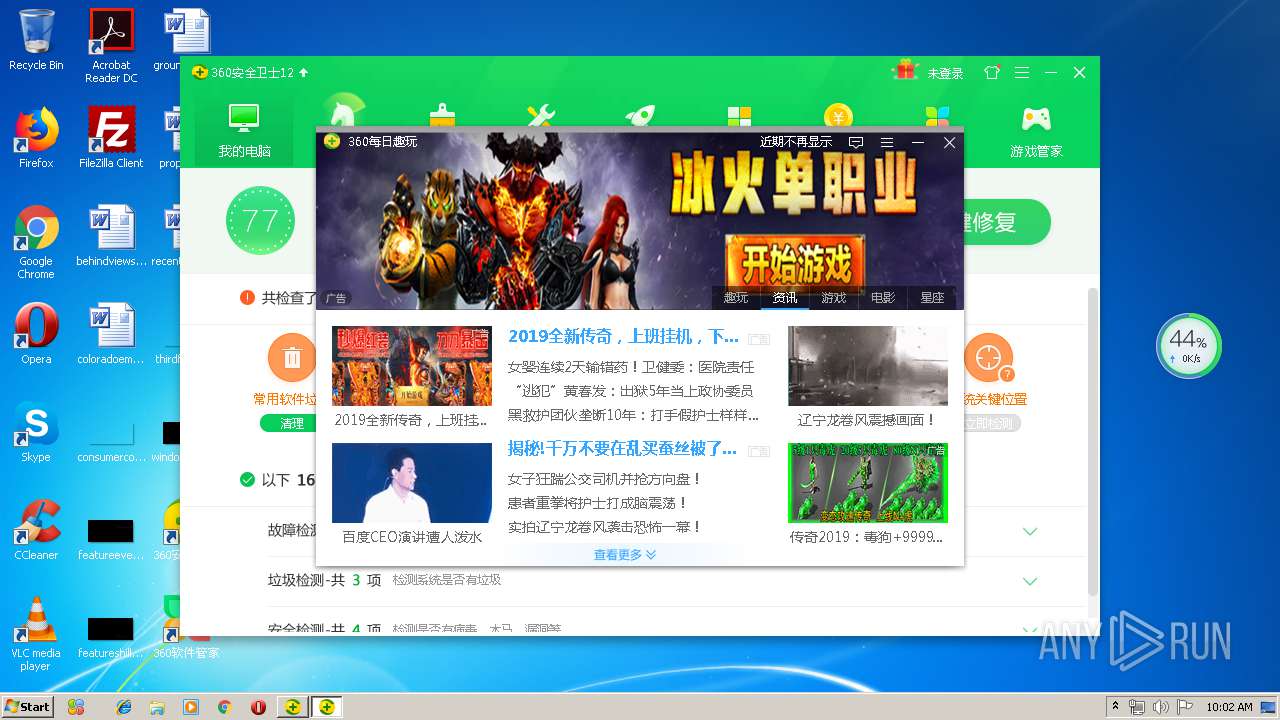1280x720 pixels.
Task: Show hidden system tray icons arrow
Action: [x=1115, y=707]
